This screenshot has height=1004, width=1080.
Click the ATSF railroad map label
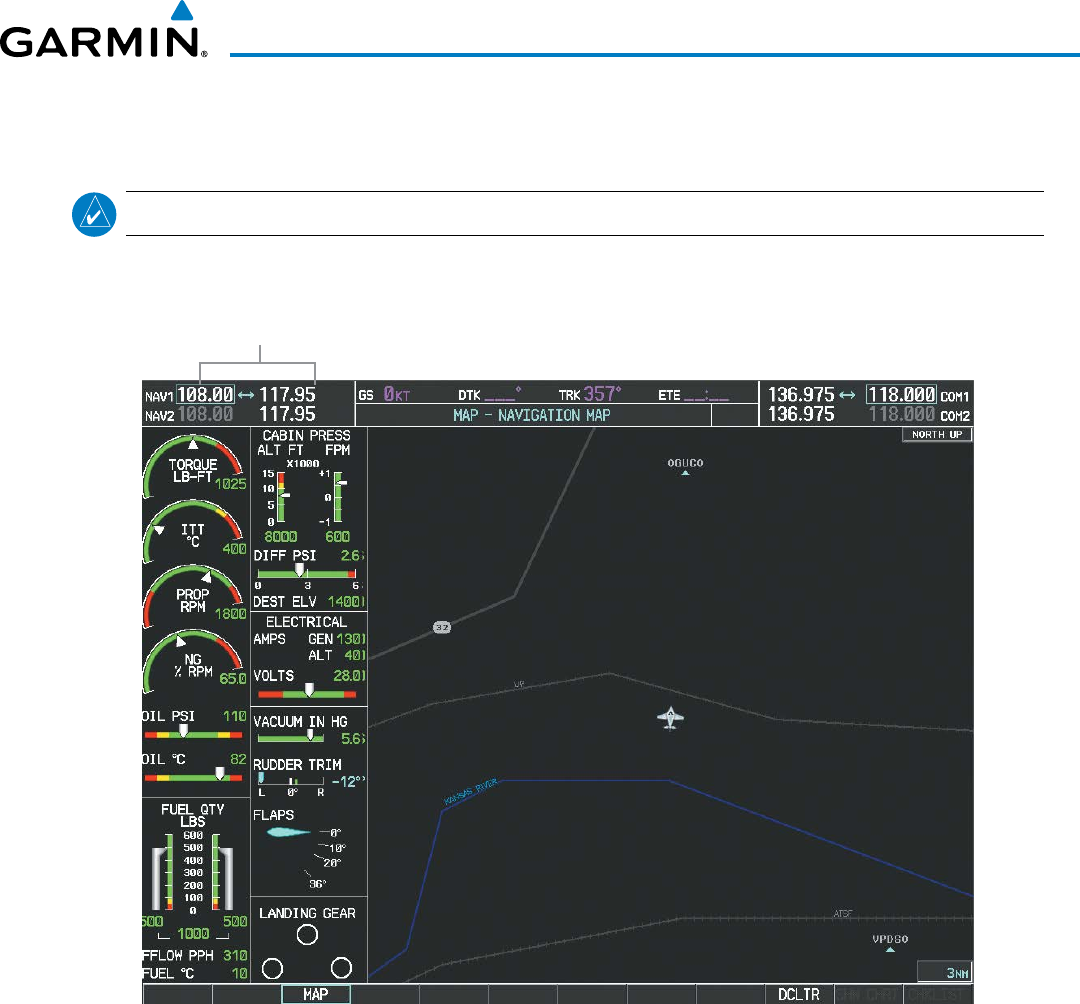843,914
